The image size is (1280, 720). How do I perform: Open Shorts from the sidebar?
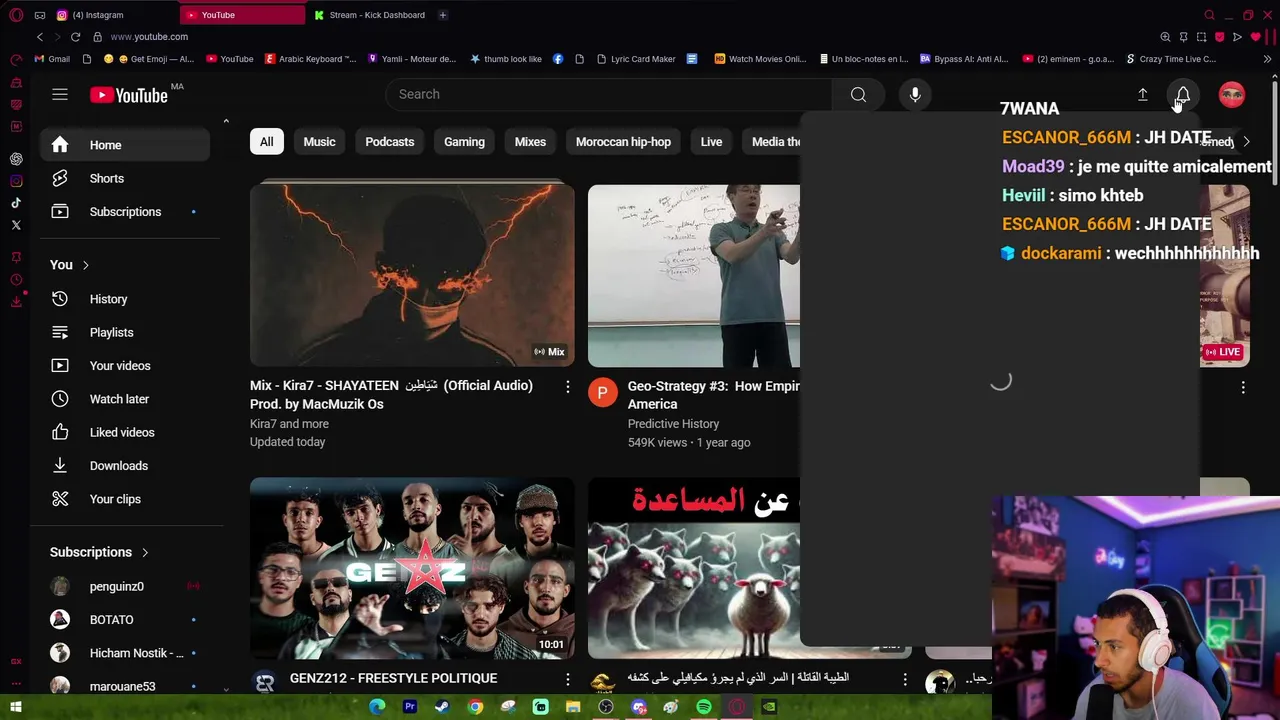click(x=125, y=178)
